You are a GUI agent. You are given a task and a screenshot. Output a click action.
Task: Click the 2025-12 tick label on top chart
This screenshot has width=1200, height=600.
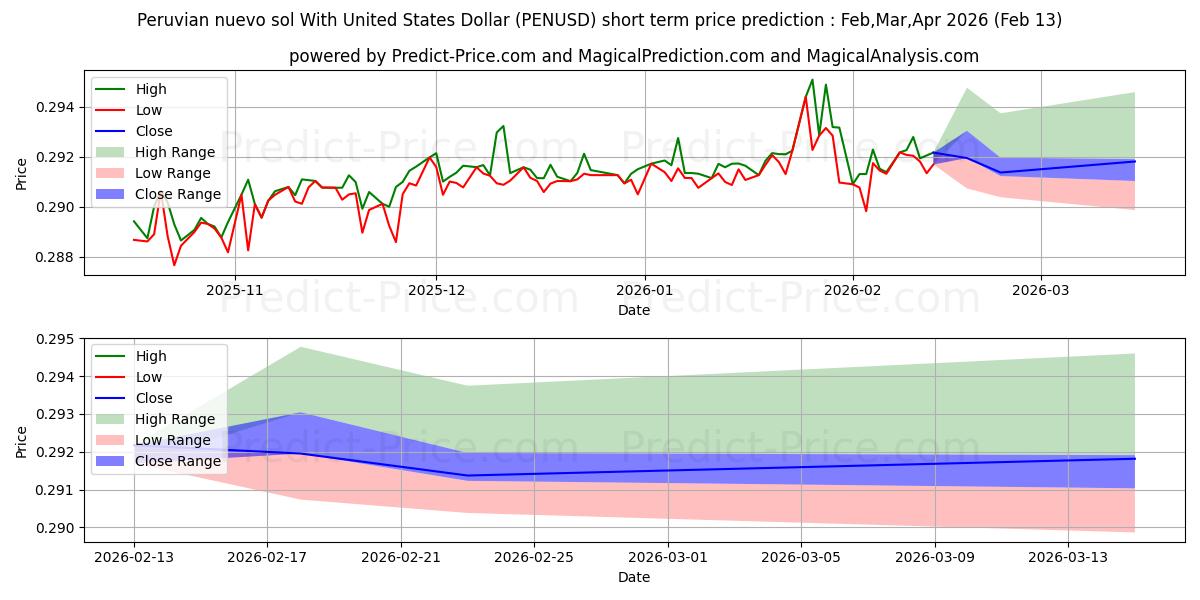click(x=436, y=290)
